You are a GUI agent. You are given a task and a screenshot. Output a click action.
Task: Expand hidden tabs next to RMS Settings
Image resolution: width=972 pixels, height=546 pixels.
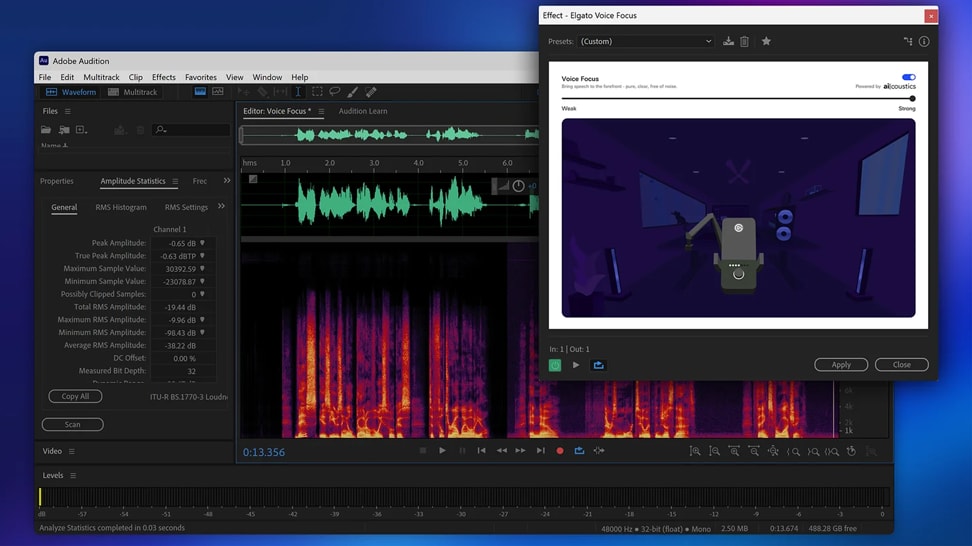coord(221,207)
